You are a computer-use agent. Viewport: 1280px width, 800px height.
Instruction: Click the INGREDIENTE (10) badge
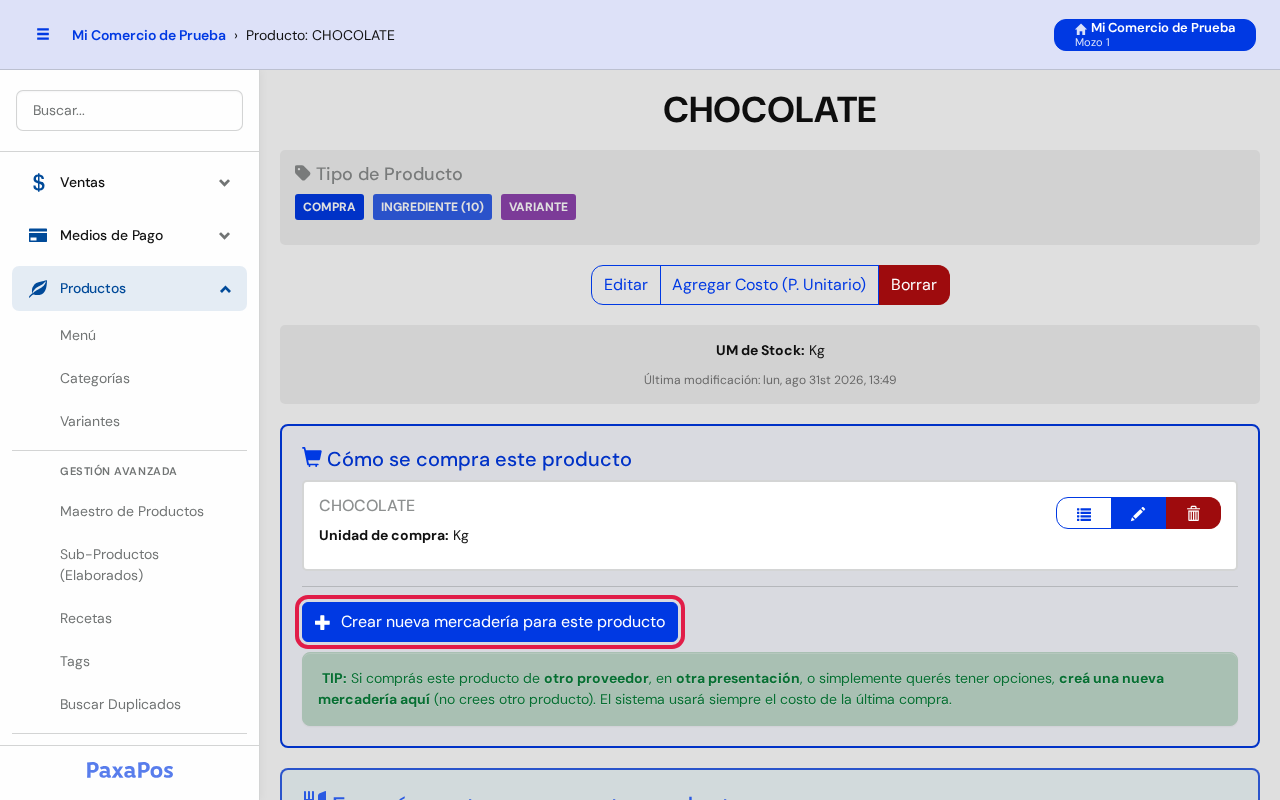pyautogui.click(x=432, y=207)
